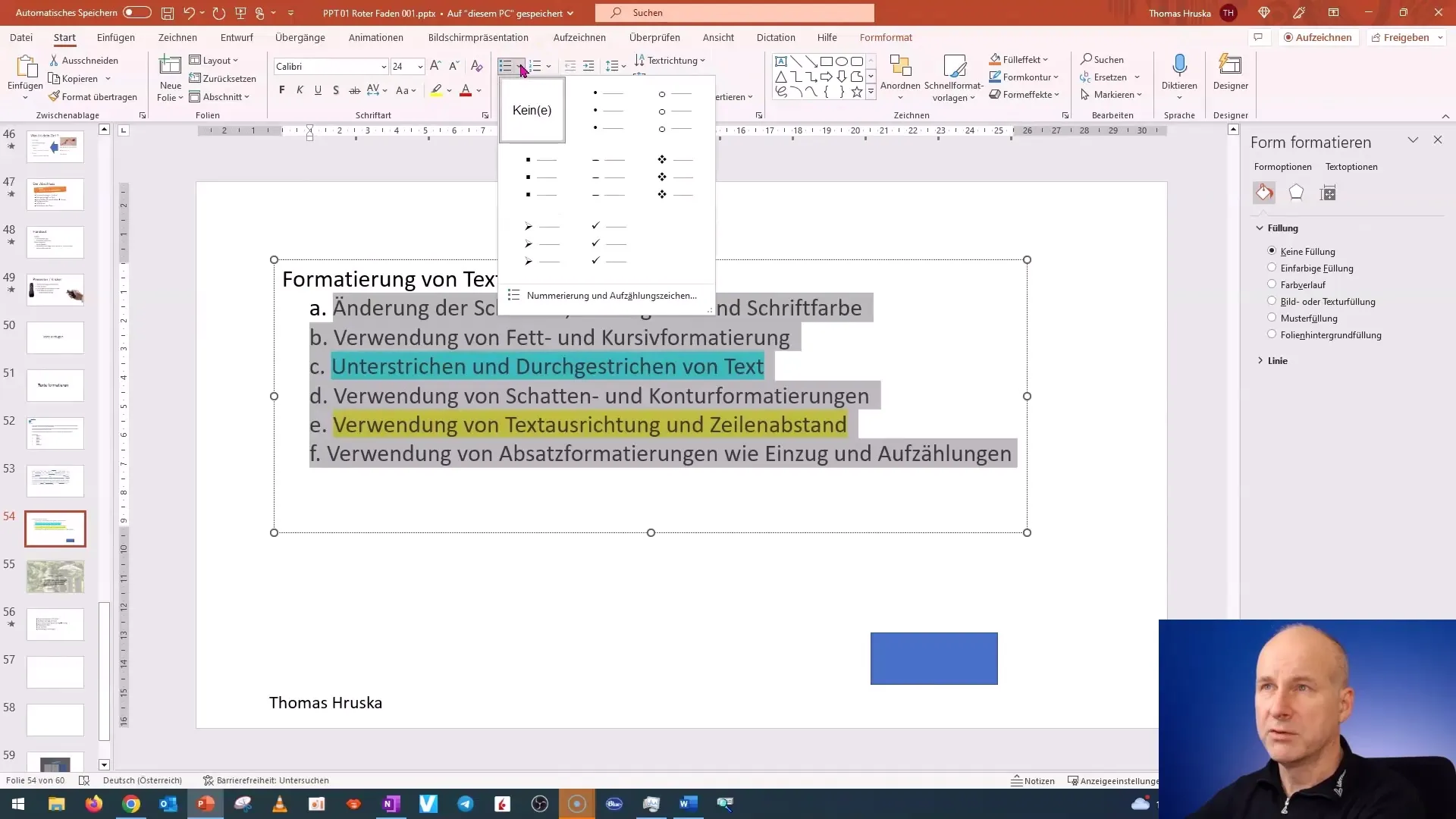Image resolution: width=1456 pixels, height=819 pixels.
Task: Click the yellow text highlight color swatch
Action: pyautogui.click(x=436, y=90)
